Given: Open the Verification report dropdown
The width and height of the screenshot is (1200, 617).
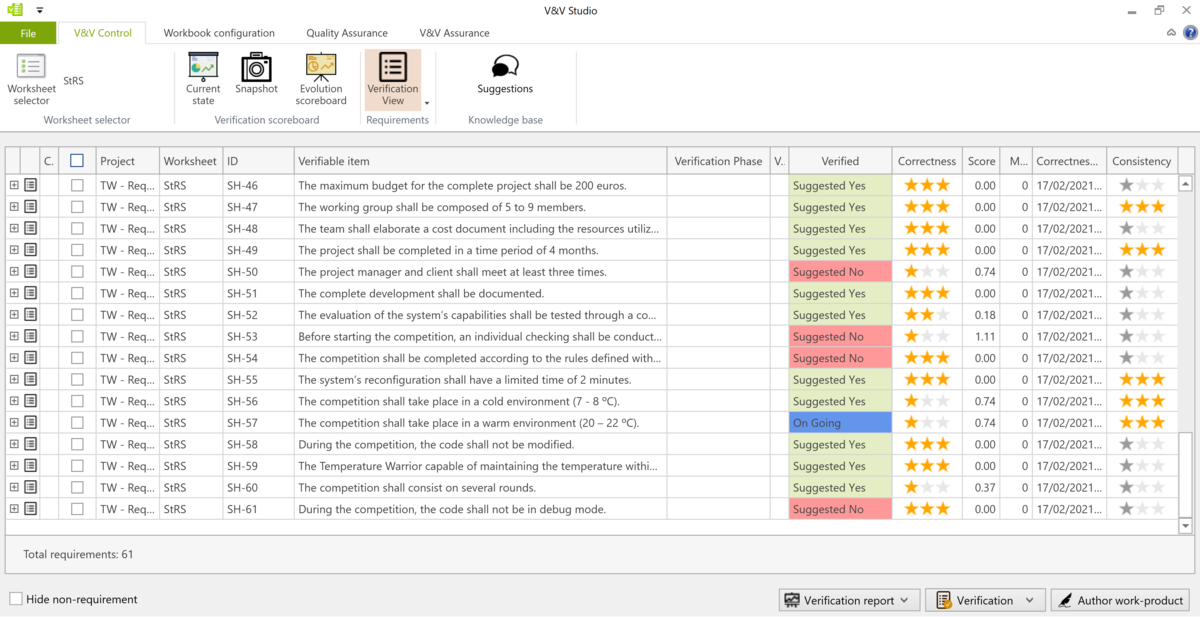Looking at the screenshot, I should pyautogui.click(x=849, y=600).
